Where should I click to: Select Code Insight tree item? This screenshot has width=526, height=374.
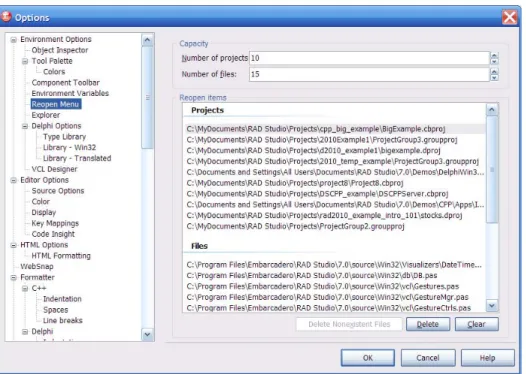click(53, 234)
